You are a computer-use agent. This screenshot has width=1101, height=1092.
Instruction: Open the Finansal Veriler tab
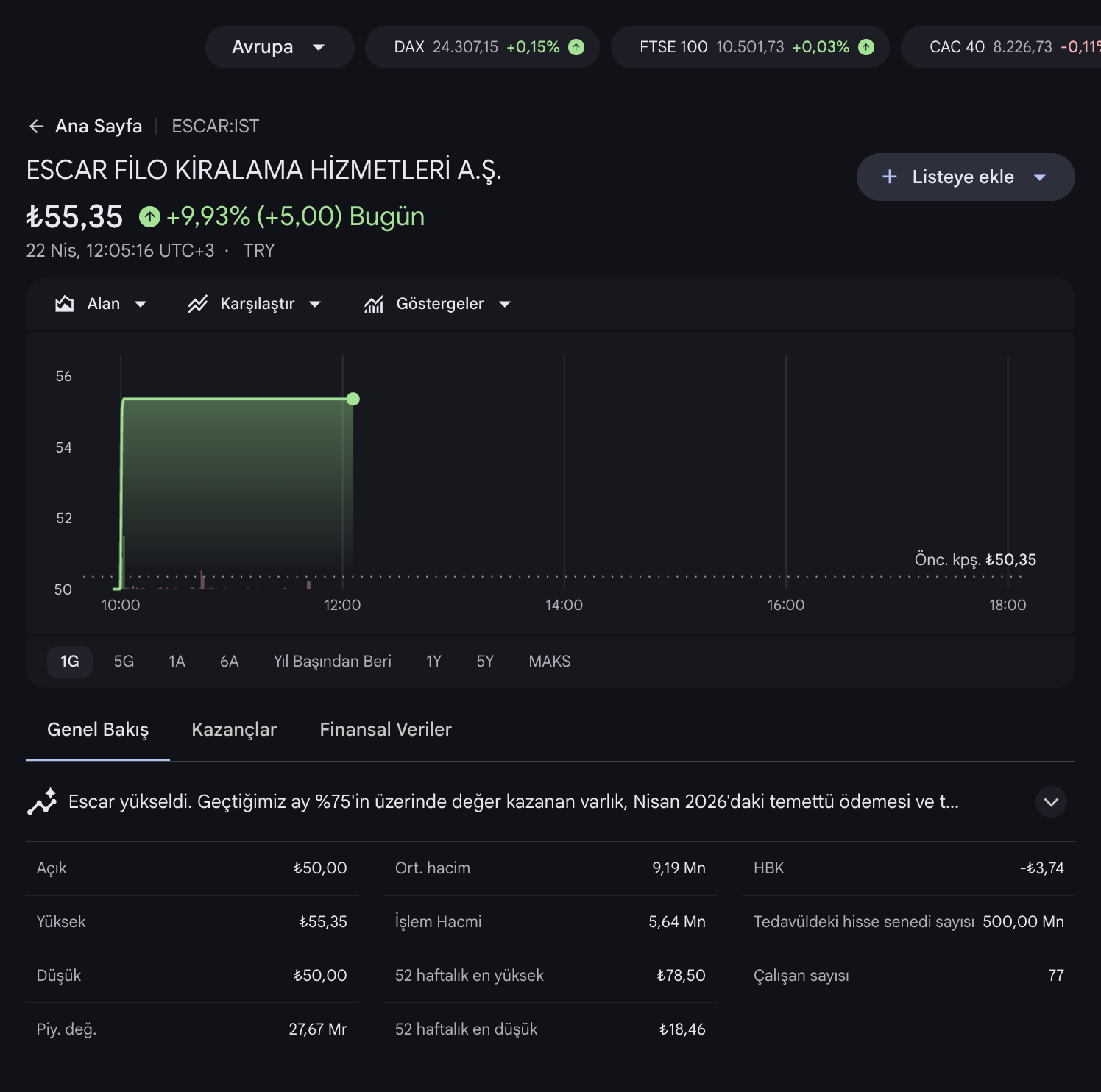[x=385, y=729]
